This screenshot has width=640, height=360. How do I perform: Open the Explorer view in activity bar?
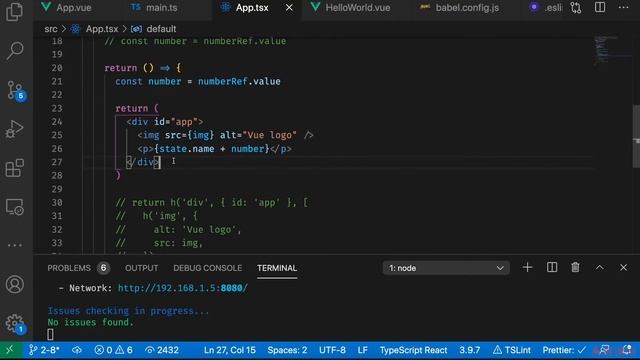click(15, 11)
